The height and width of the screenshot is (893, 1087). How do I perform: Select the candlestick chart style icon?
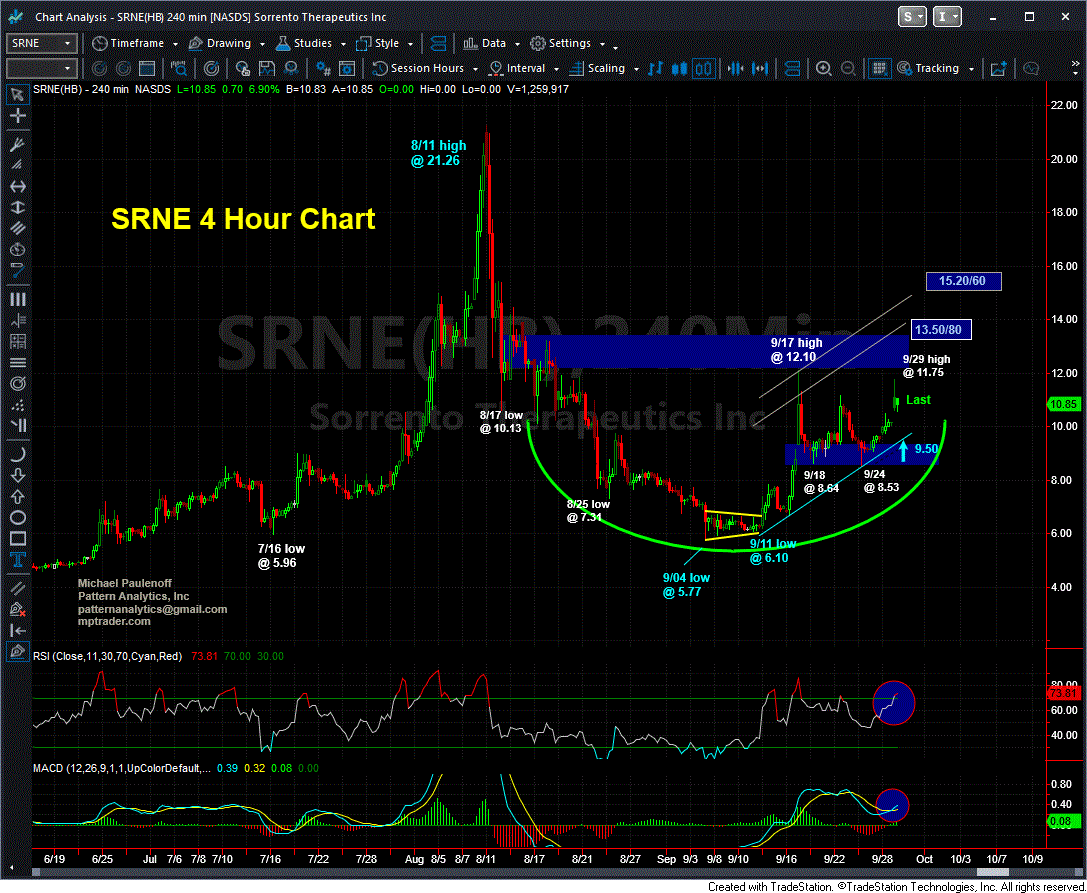(x=679, y=69)
